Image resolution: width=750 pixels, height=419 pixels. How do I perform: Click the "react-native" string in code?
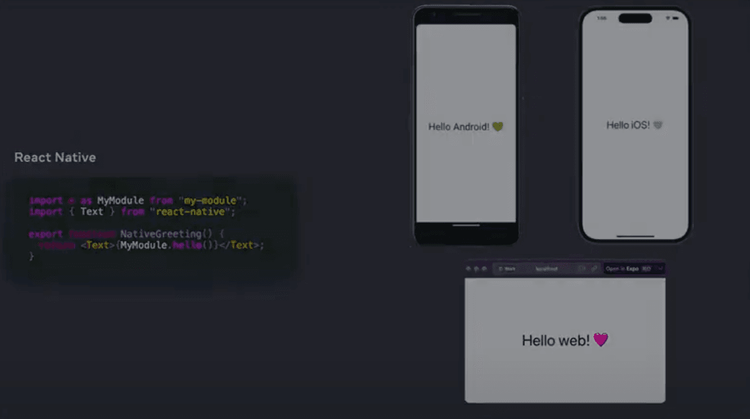190,212
